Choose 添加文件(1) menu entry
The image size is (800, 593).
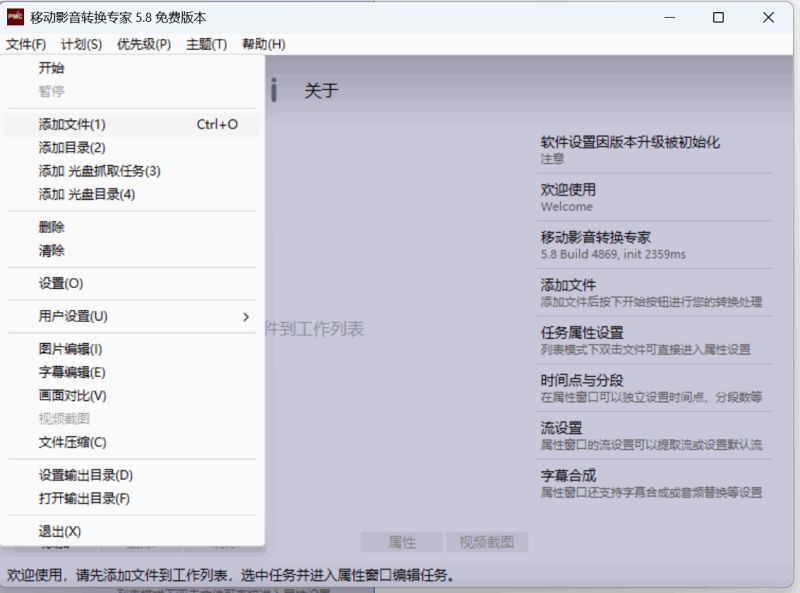[x=132, y=125]
